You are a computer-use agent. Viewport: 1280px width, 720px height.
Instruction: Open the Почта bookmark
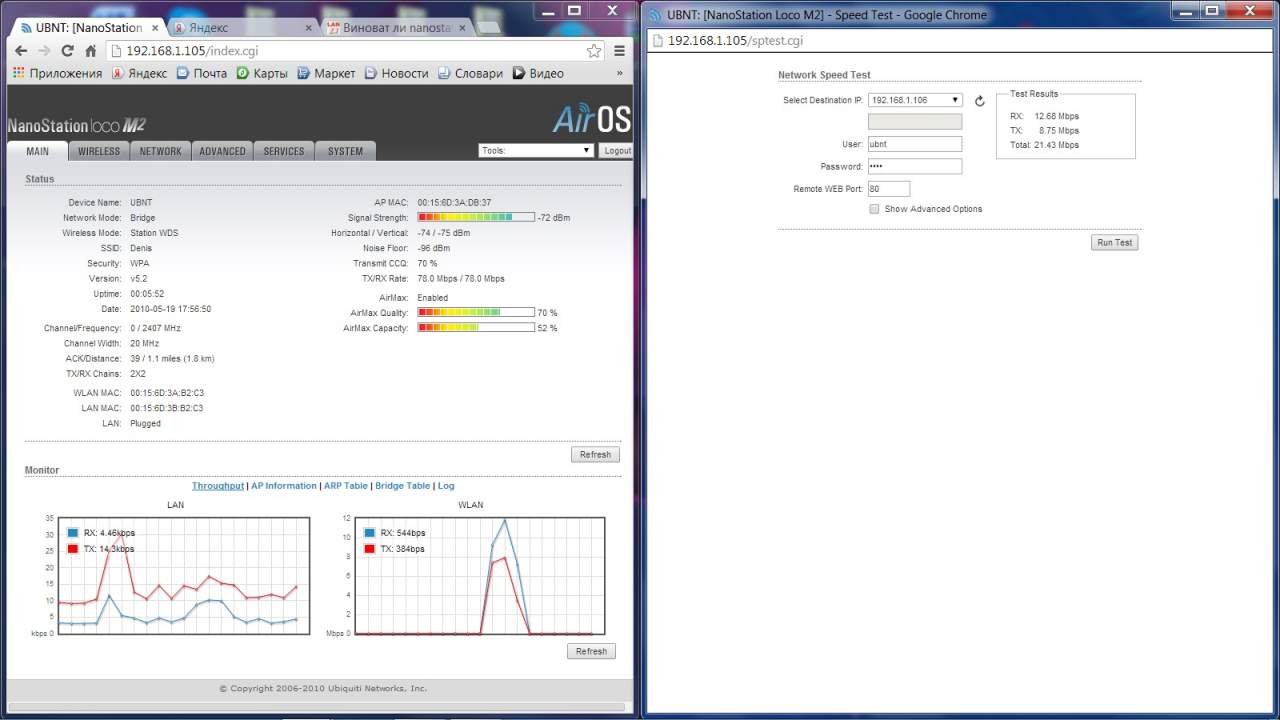point(201,73)
